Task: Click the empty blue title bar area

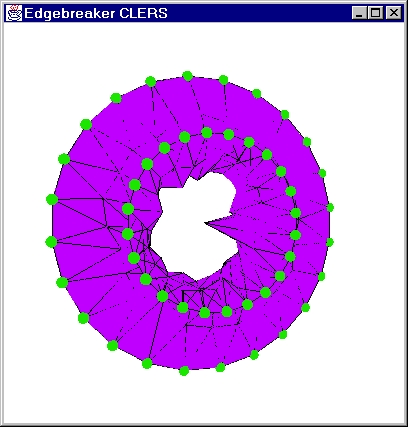Action: [260, 13]
